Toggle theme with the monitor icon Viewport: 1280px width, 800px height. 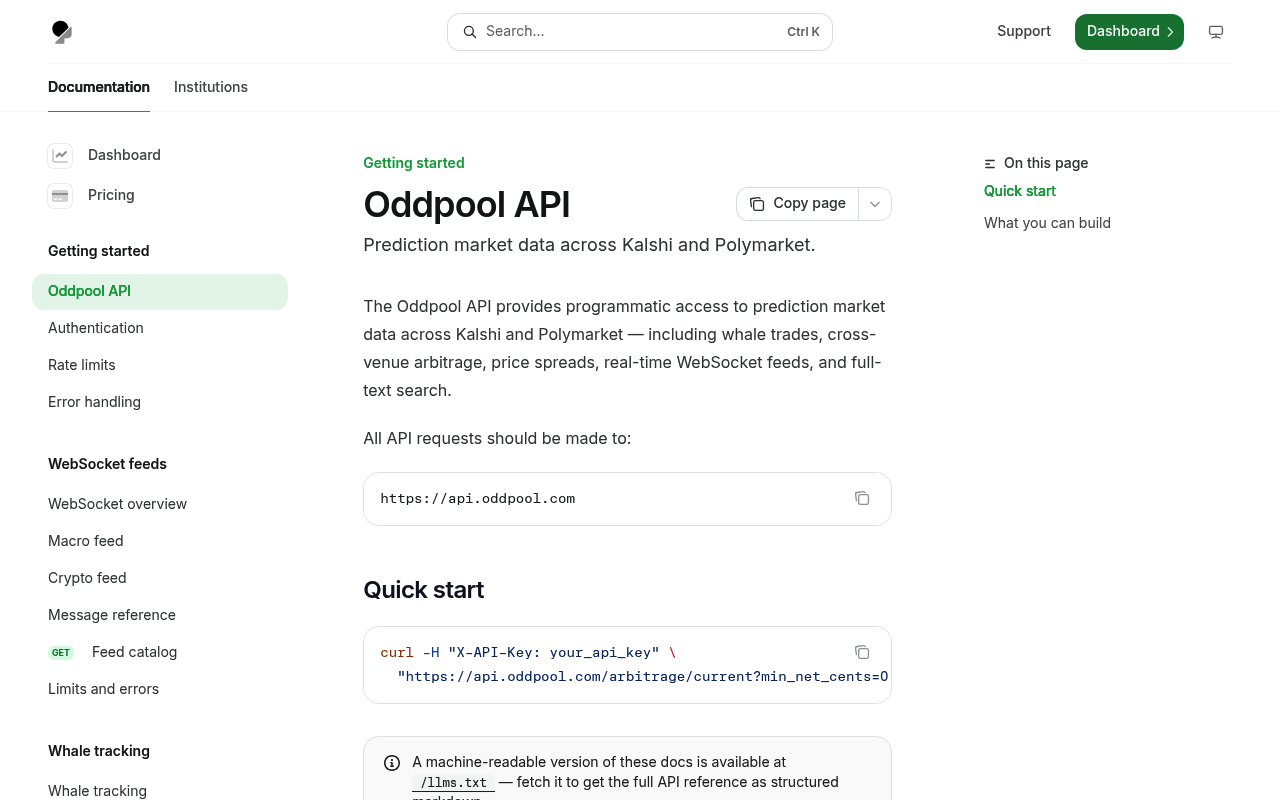[x=1216, y=32]
